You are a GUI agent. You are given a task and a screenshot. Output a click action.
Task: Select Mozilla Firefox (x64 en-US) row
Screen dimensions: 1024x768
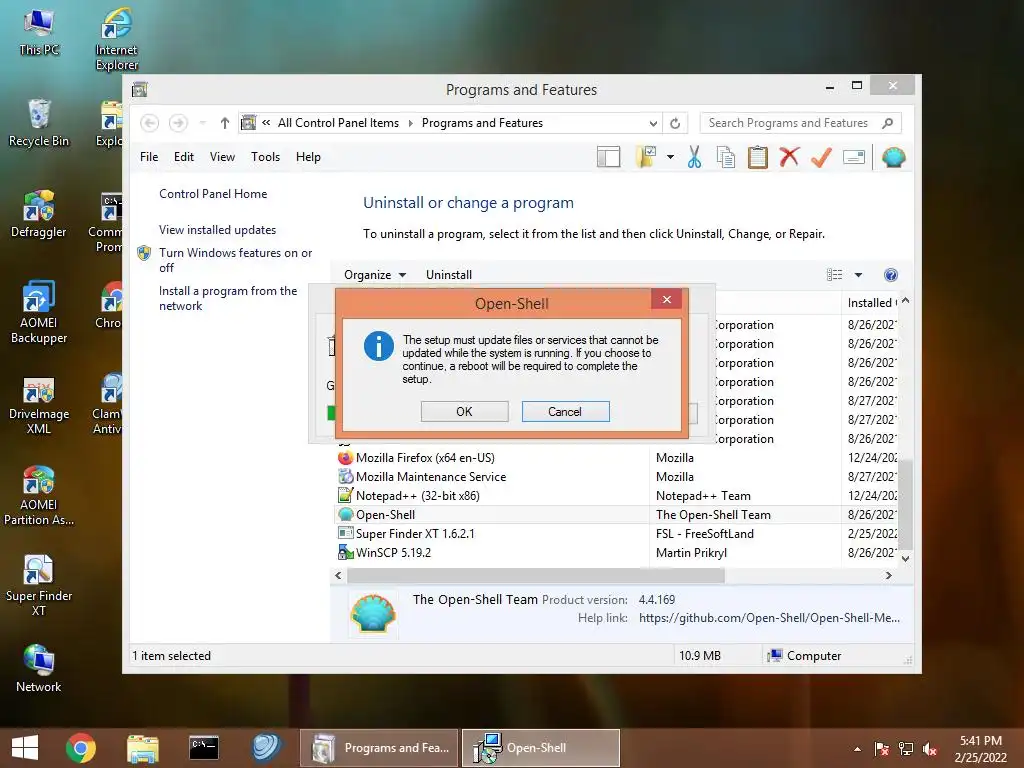pos(617,458)
